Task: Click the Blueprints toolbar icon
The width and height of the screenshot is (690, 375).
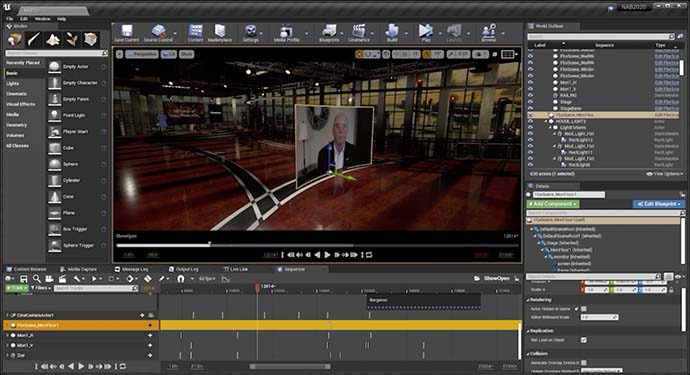Action: pos(329,33)
